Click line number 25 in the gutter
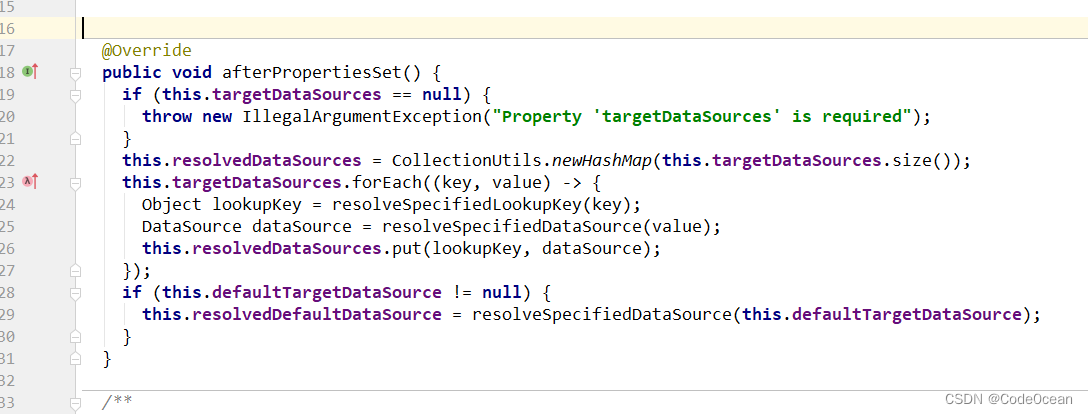Image resolution: width=1088 pixels, height=414 pixels. coord(8,226)
